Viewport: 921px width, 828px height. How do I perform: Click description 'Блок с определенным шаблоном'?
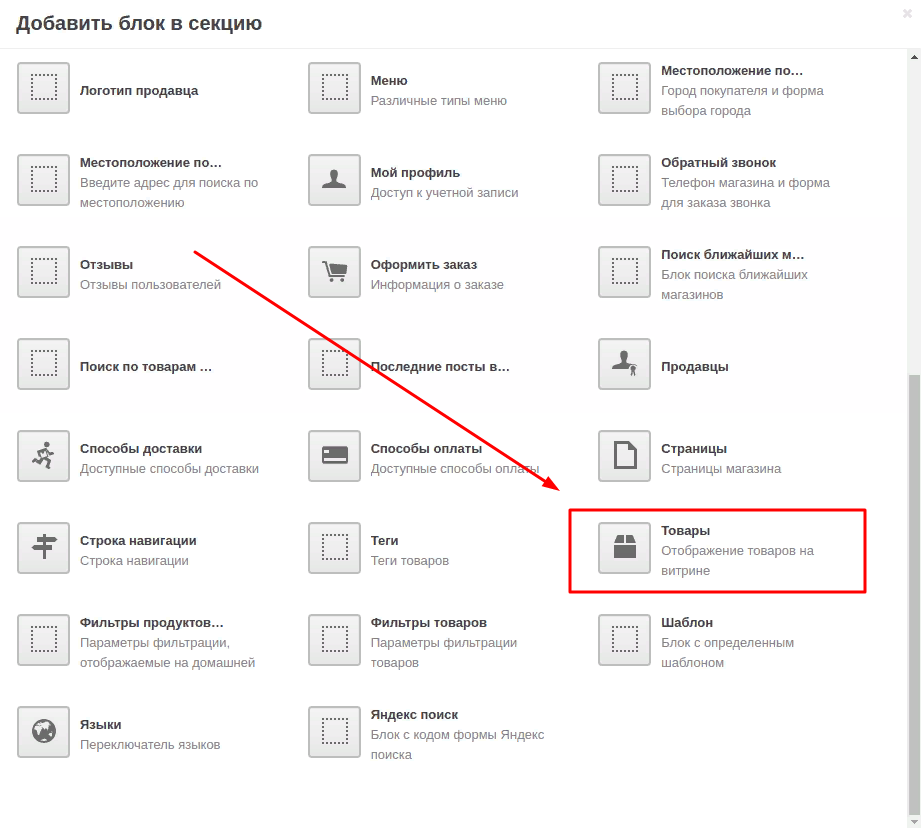[x=728, y=652]
